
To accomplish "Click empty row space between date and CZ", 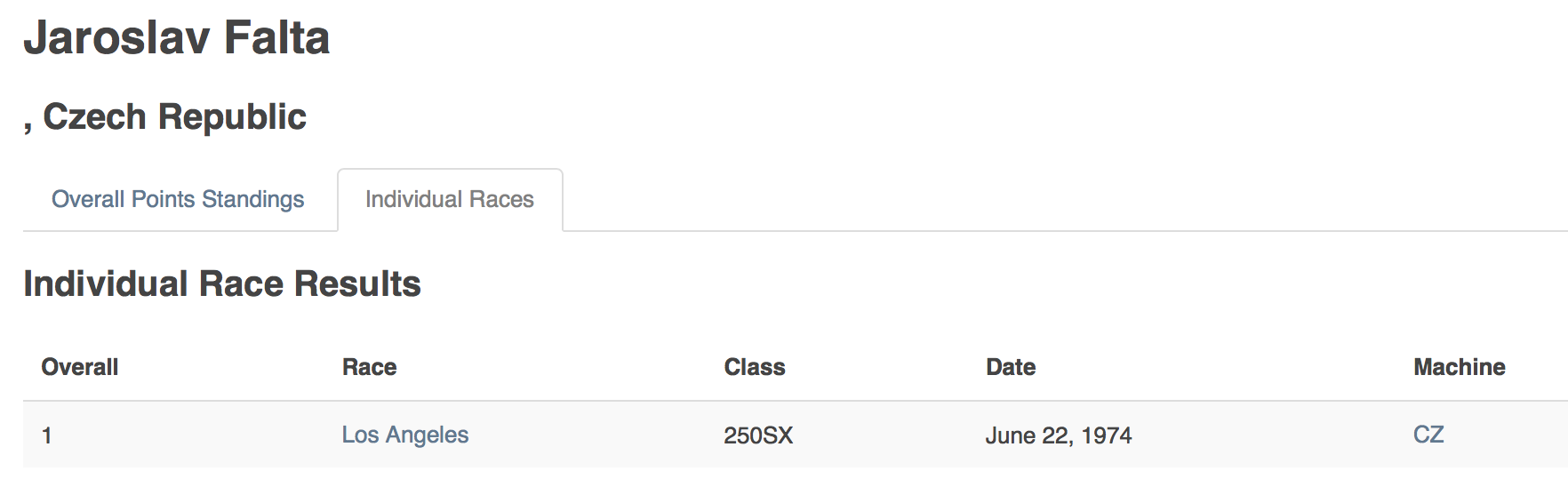I will click(1271, 435).
